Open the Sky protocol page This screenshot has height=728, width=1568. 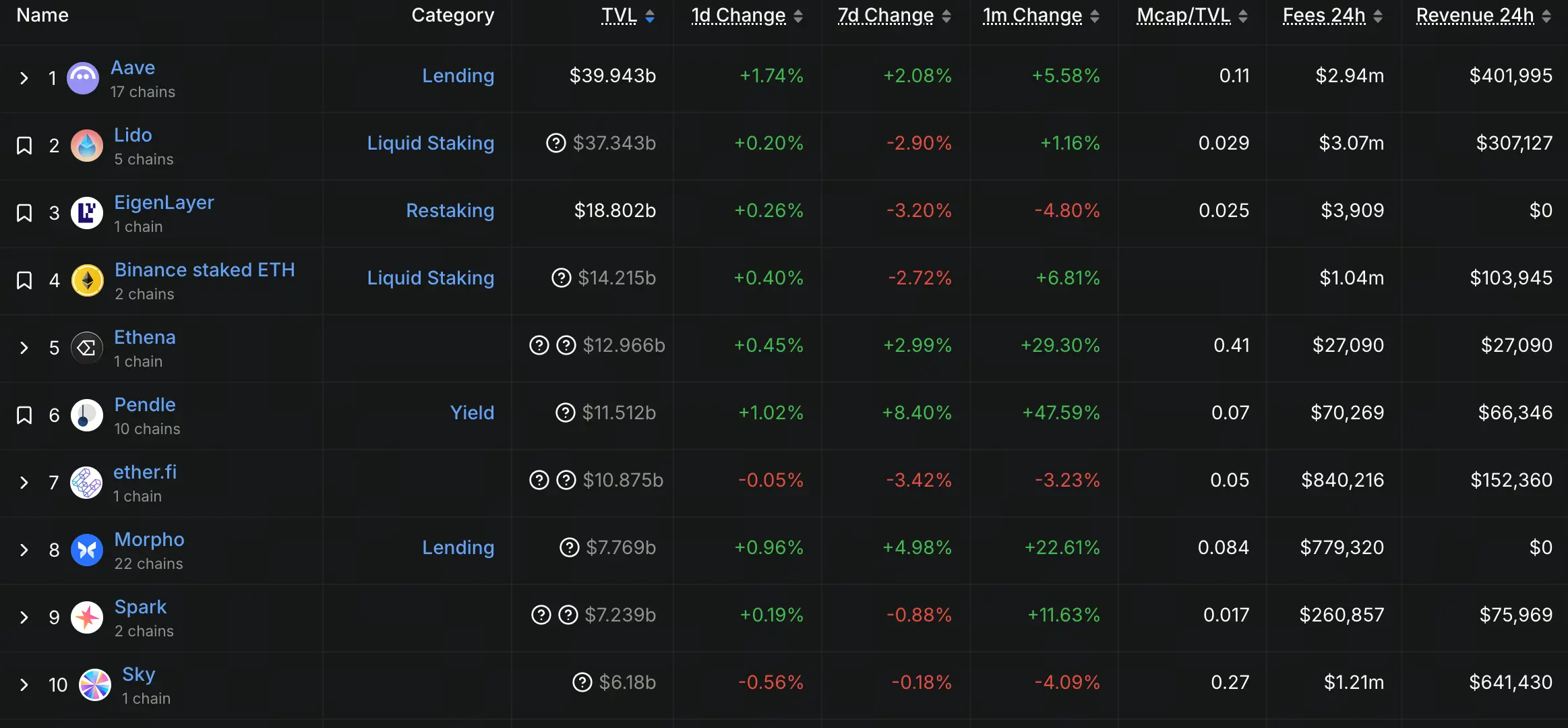click(139, 674)
